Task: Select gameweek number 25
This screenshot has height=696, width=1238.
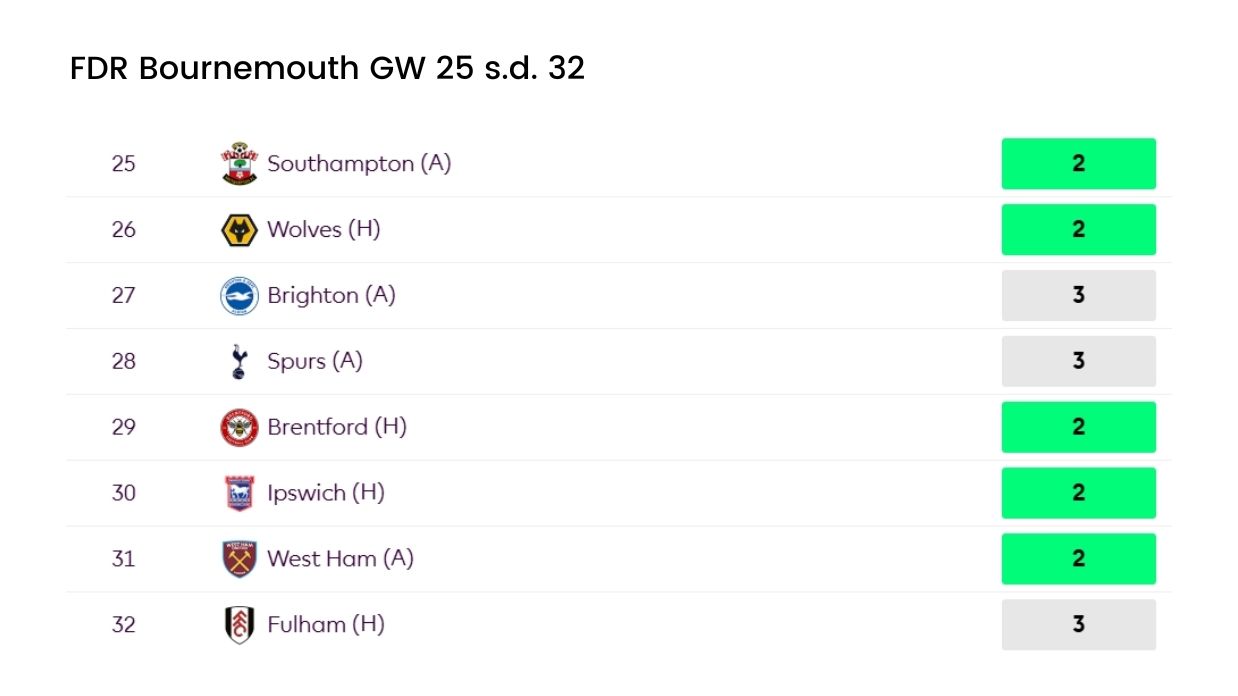Action: tap(123, 164)
